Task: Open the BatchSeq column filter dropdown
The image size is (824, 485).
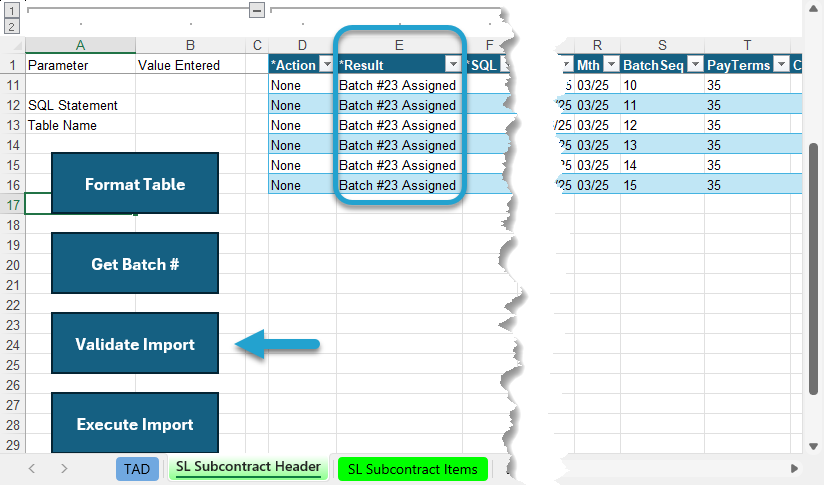Action: coord(695,65)
